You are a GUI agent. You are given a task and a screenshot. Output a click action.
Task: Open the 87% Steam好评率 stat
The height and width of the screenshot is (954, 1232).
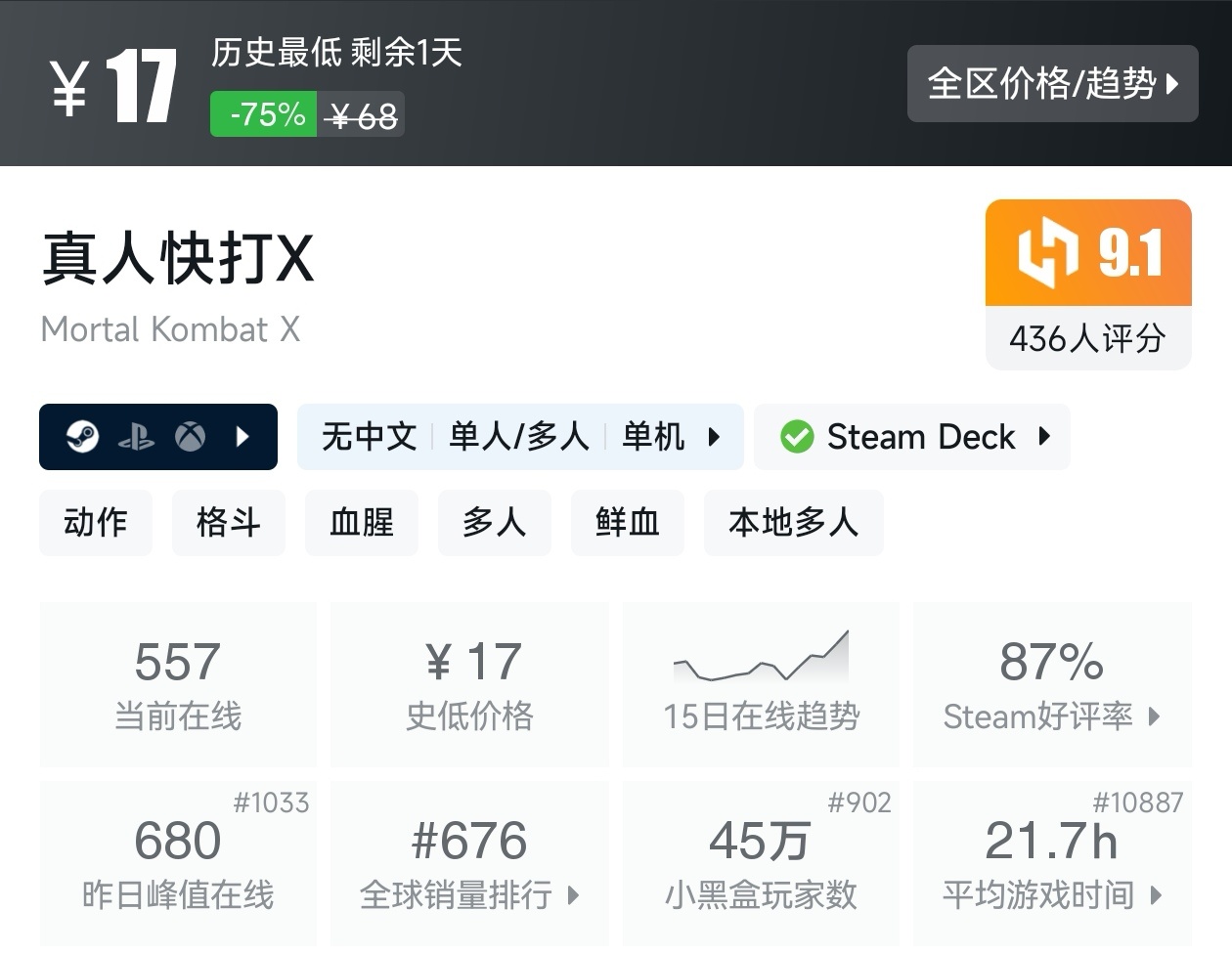1052,684
